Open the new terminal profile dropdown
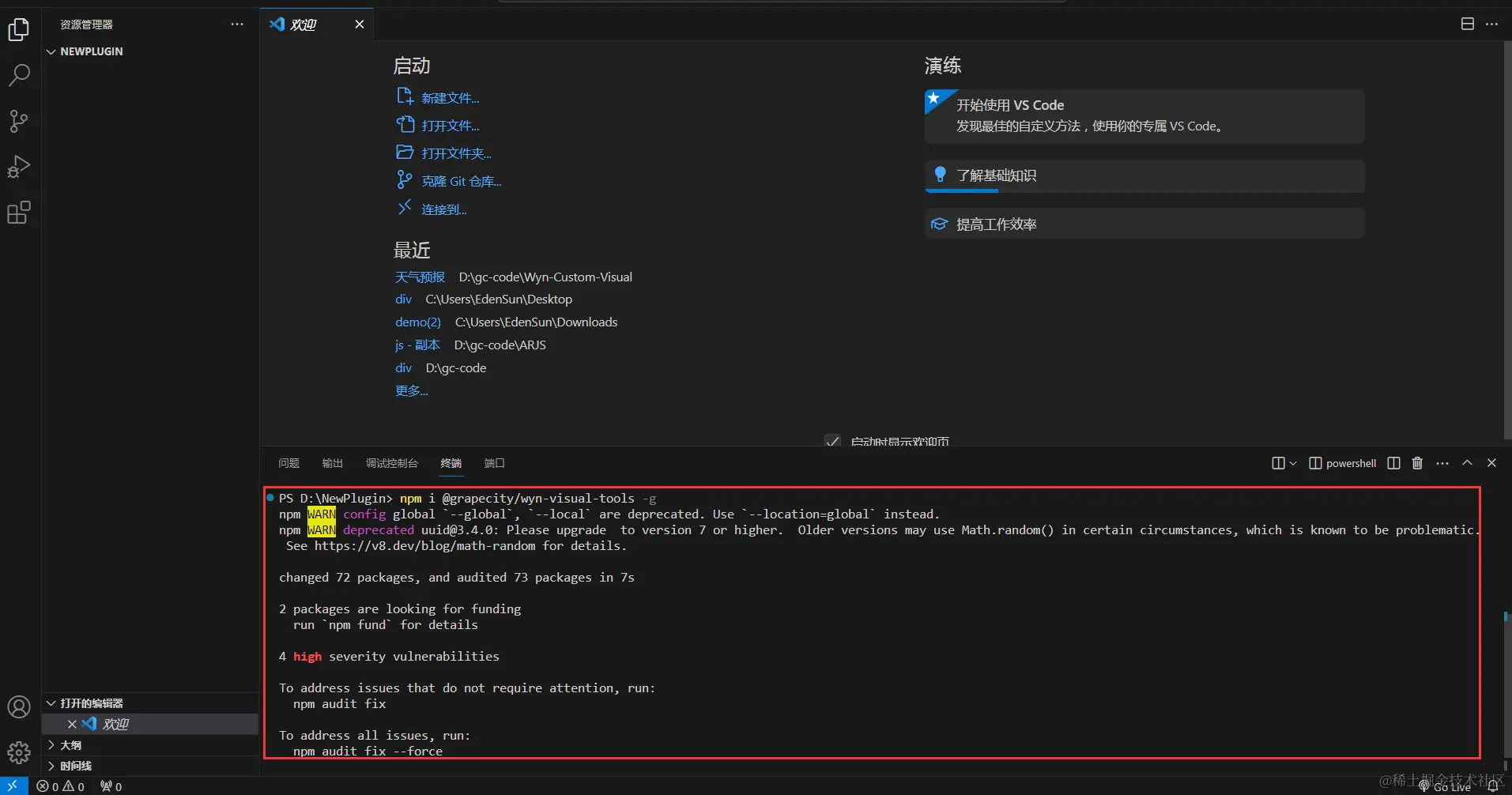This screenshot has width=1512, height=795. click(1293, 463)
